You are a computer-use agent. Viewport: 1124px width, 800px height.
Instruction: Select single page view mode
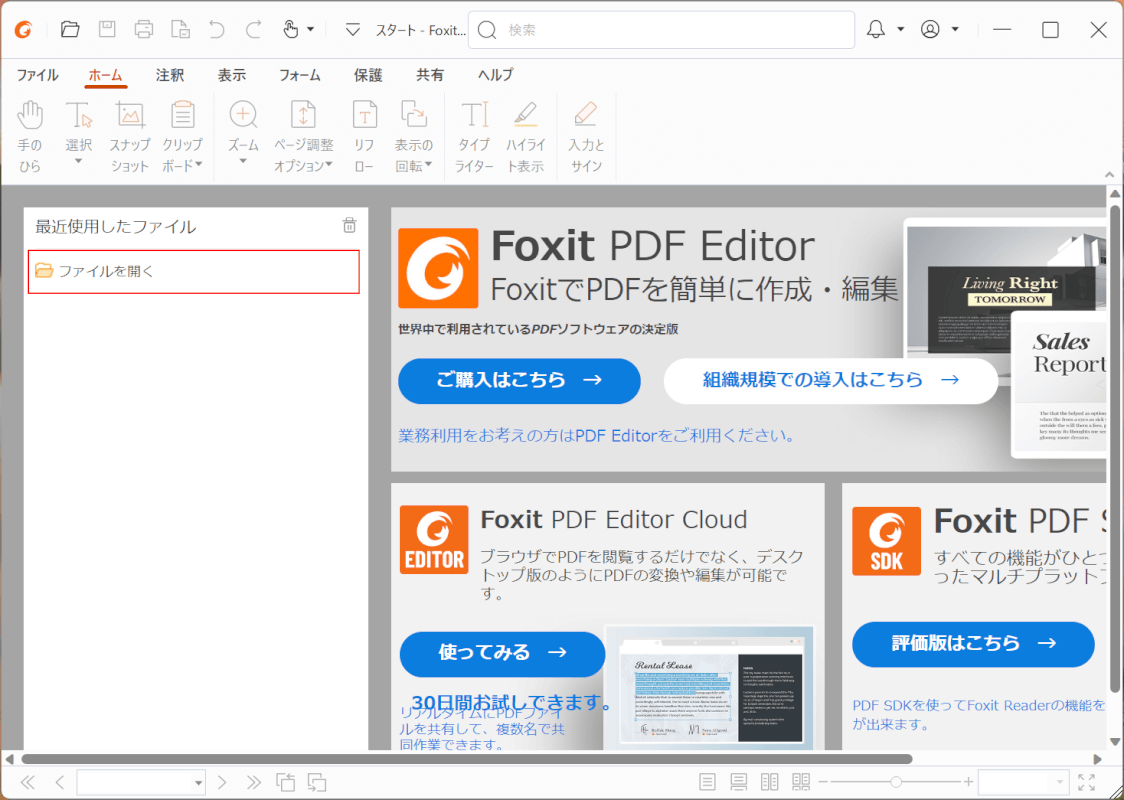click(707, 782)
